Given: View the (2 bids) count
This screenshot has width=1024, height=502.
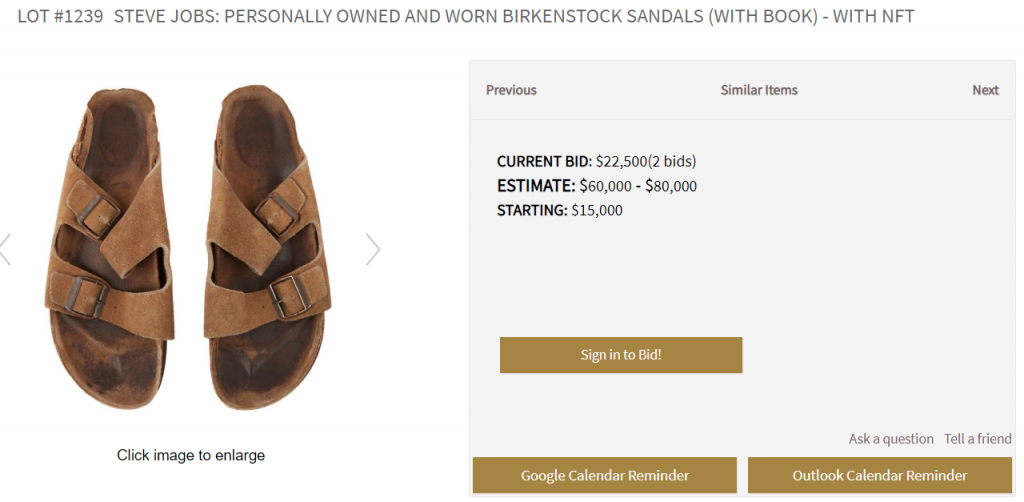Looking at the screenshot, I should click(x=672, y=161).
